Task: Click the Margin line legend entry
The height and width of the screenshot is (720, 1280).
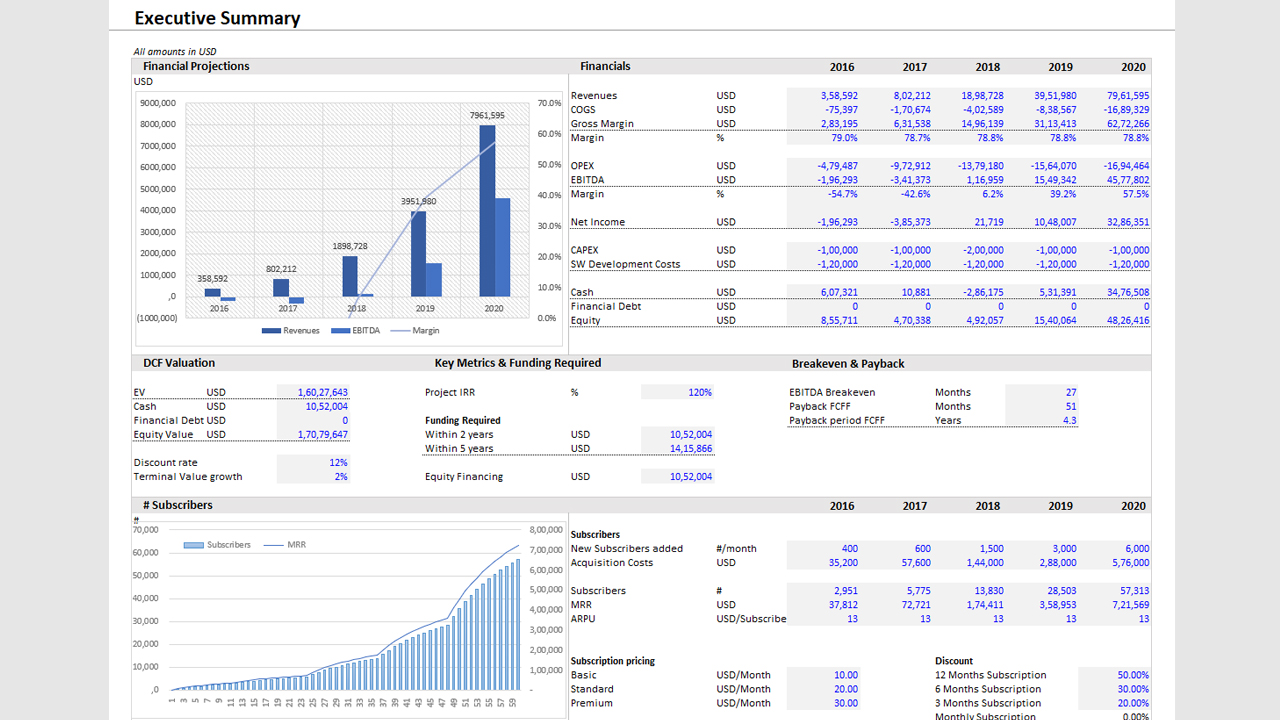Action: coord(400,331)
